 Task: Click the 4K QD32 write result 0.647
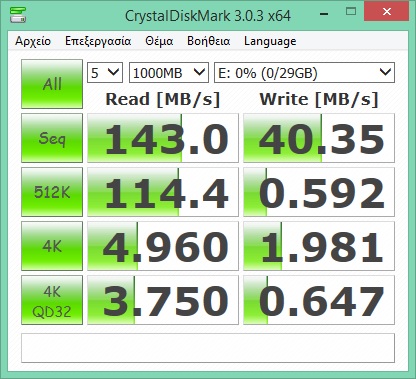(x=319, y=300)
